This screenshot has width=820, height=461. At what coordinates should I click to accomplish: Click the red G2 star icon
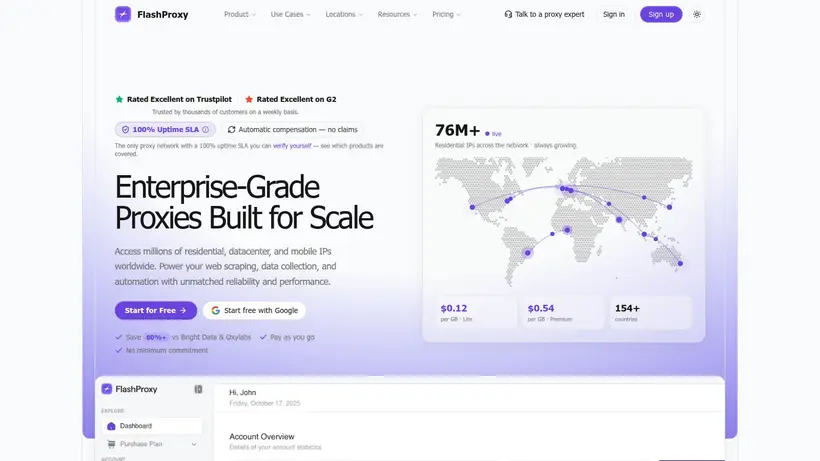[249, 99]
